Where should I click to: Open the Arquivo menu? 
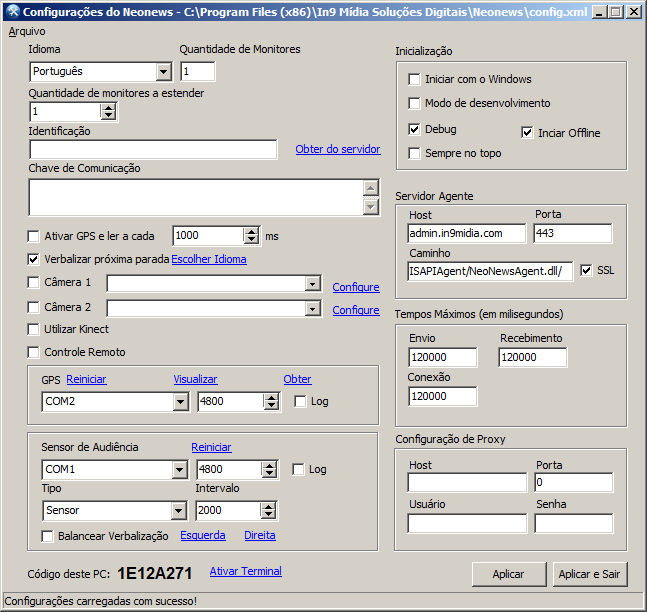coord(27,31)
